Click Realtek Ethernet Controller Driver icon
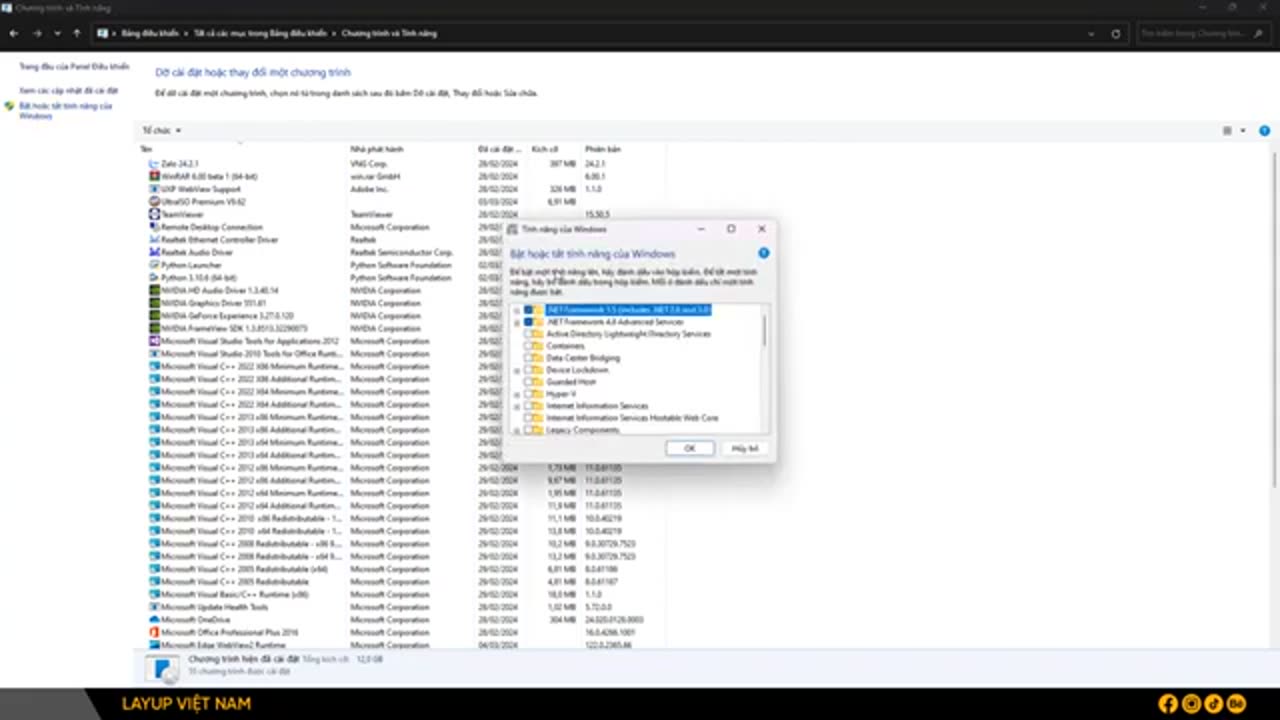Viewport: 1280px width, 720px height. coord(154,239)
